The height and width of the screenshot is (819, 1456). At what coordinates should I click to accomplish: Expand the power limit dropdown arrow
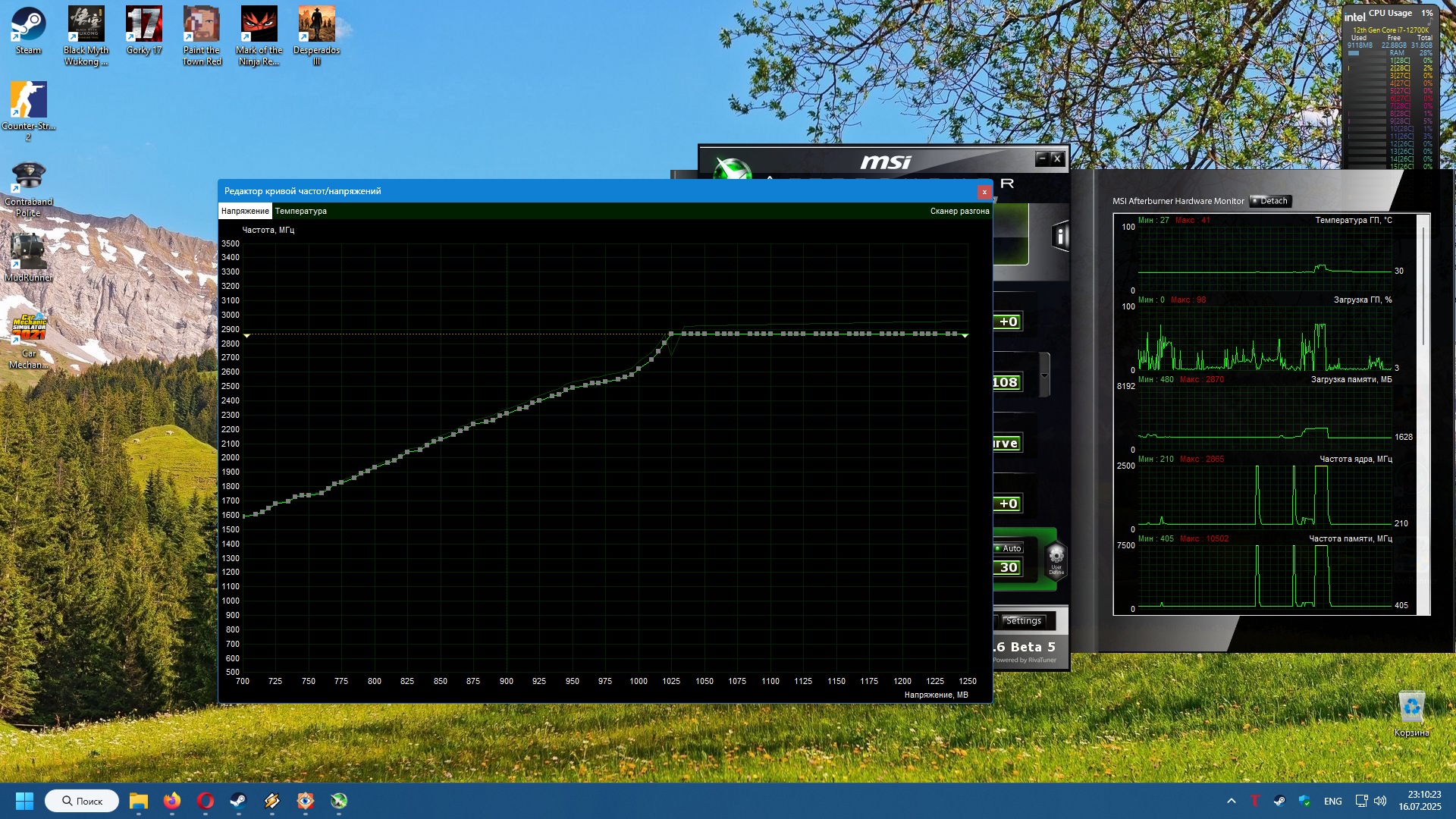1044,376
